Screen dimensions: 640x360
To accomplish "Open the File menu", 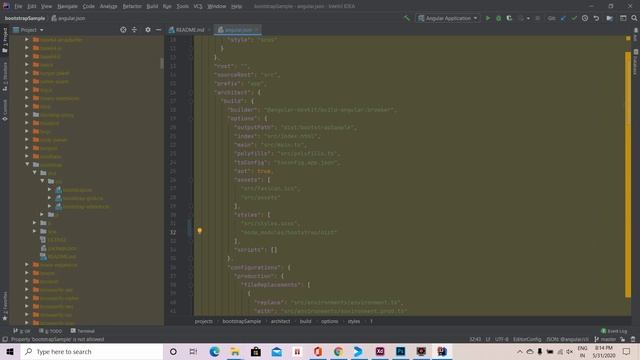I will pos(18,6).
